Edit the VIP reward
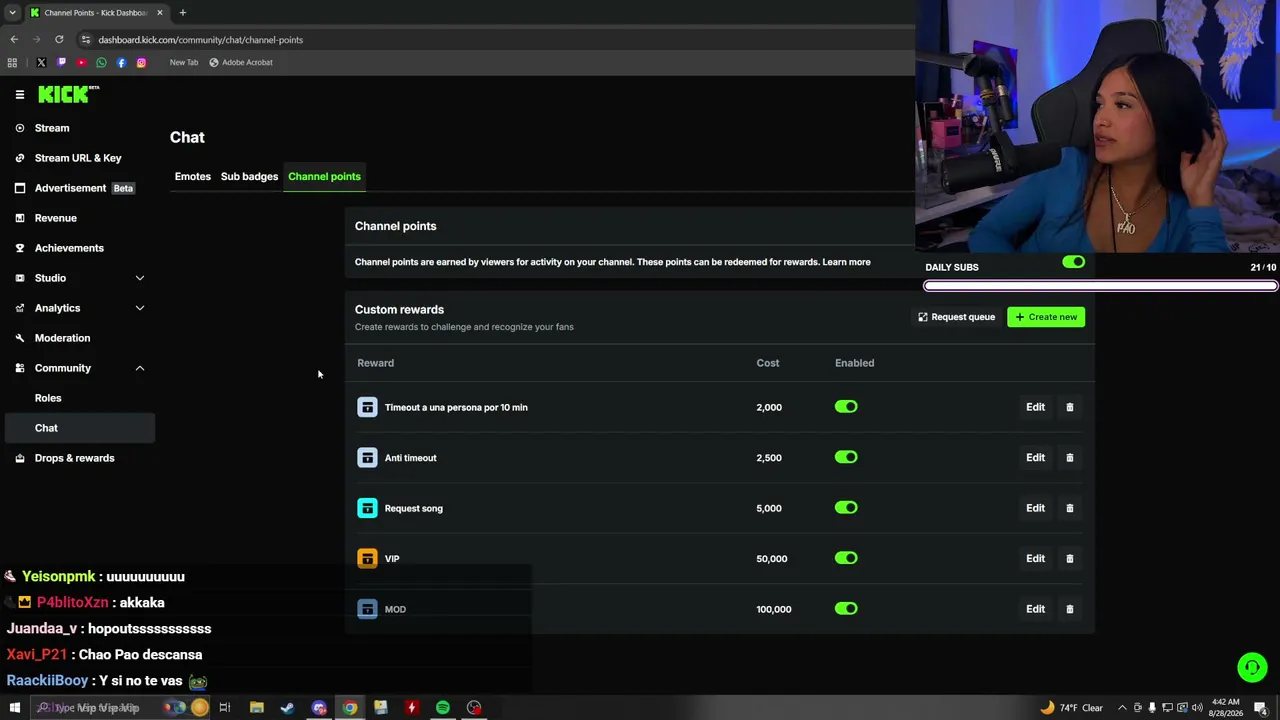This screenshot has width=1280, height=720. coord(1035,558)
